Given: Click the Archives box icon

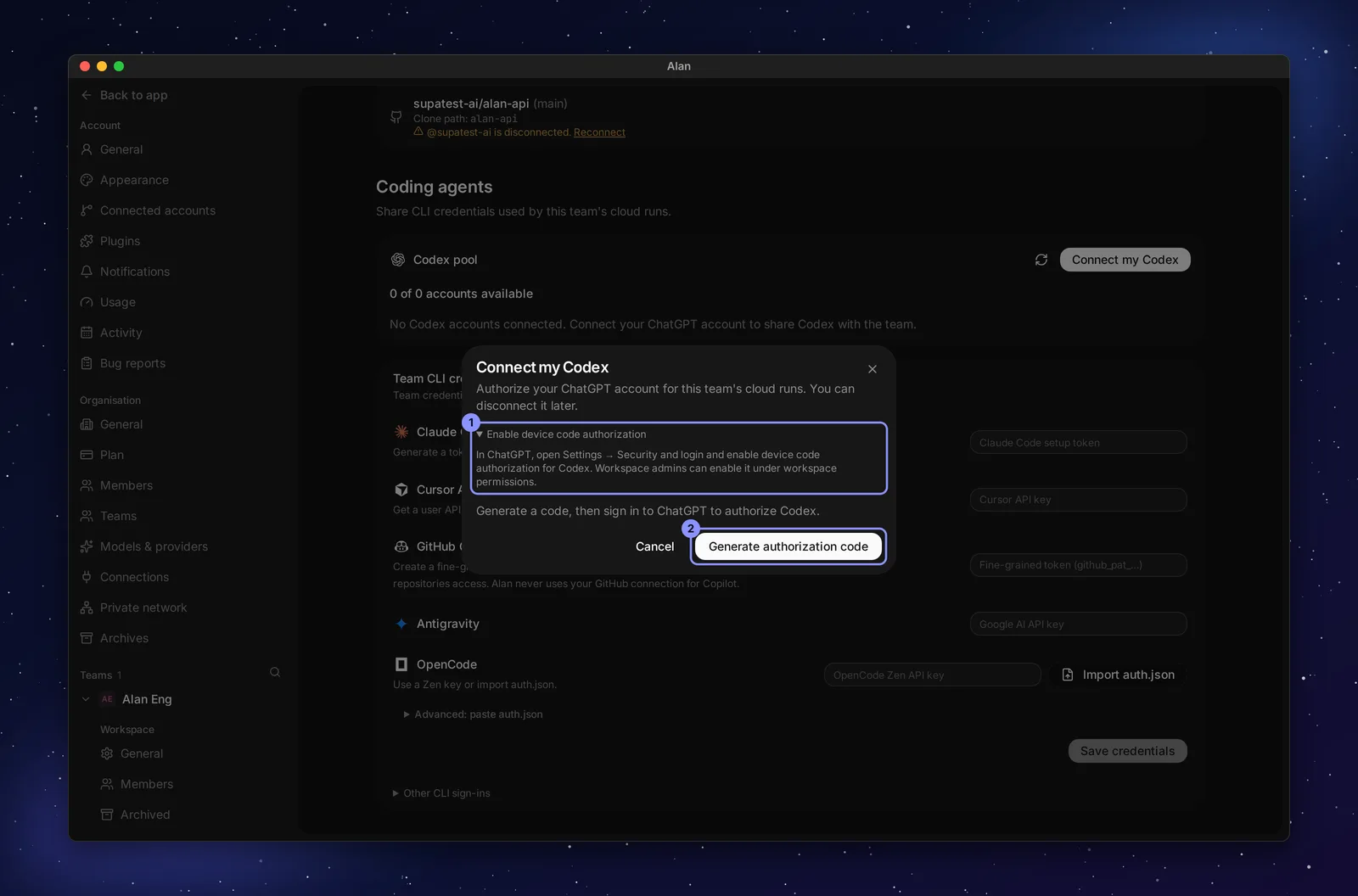Looking at the screenshot, I should click(87, 638).
